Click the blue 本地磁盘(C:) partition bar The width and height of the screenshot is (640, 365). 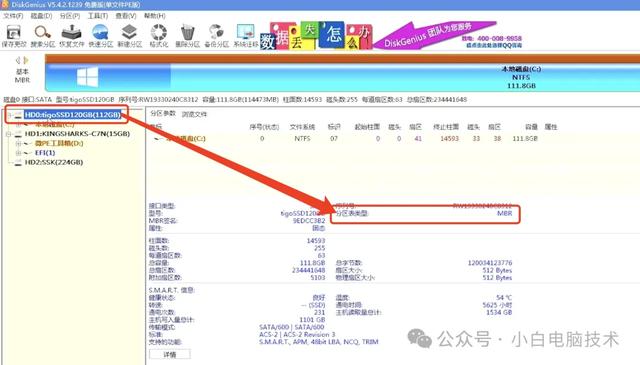pyautogui.click(x=343, y=78)
